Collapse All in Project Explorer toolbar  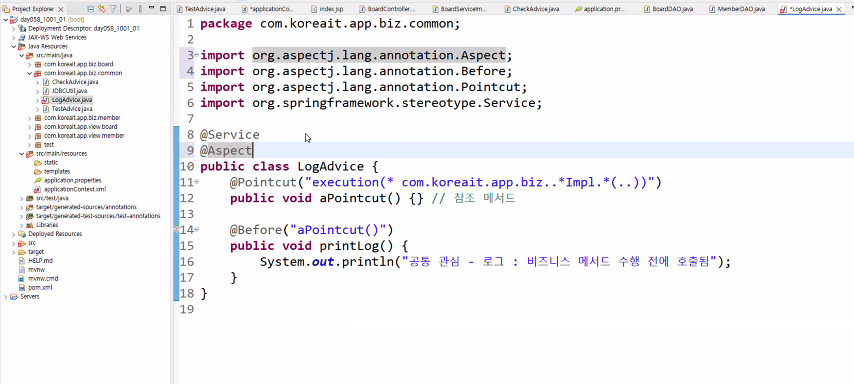[90, 9]
